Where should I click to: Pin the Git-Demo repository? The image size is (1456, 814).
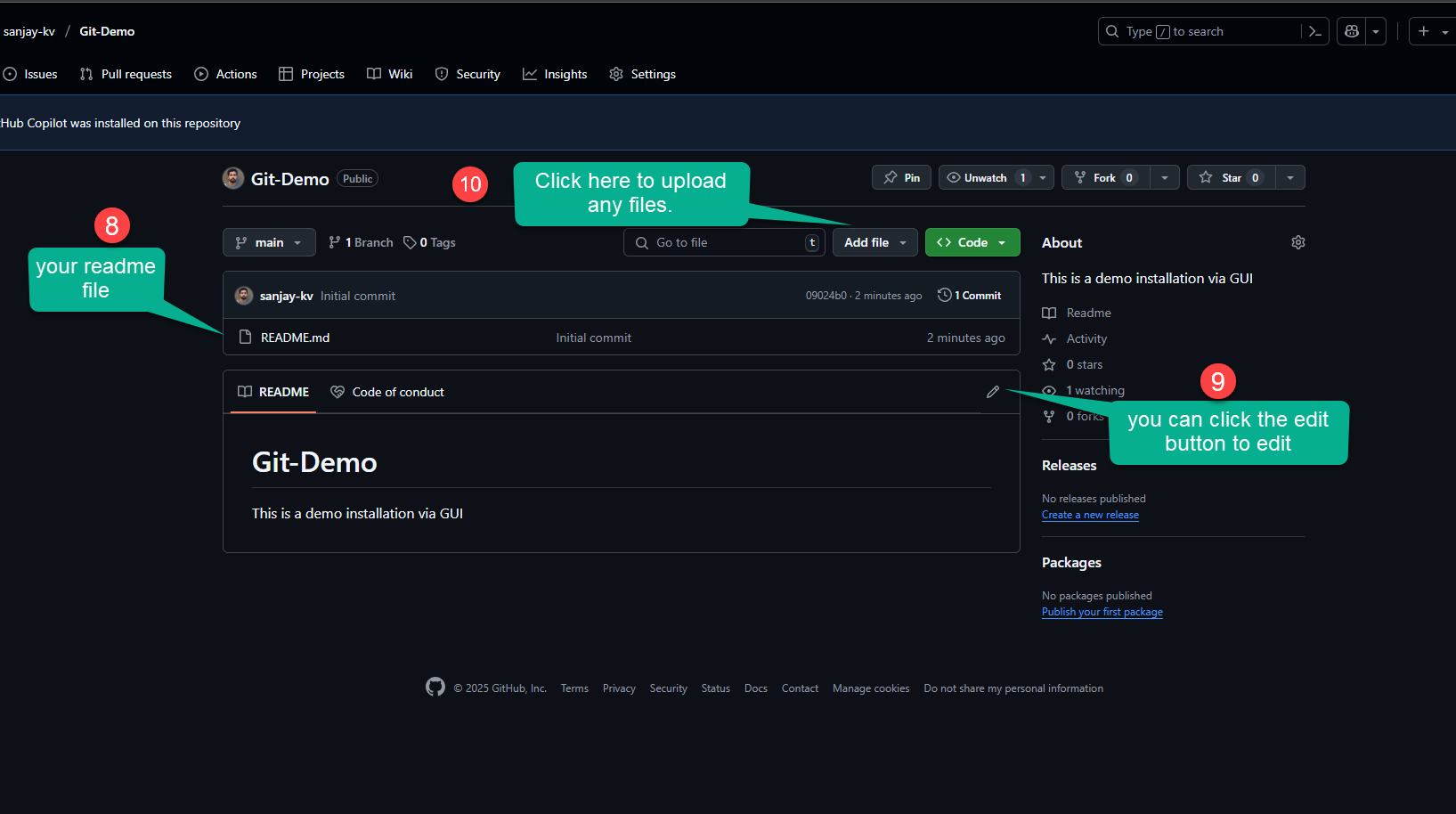pos(901,177)
